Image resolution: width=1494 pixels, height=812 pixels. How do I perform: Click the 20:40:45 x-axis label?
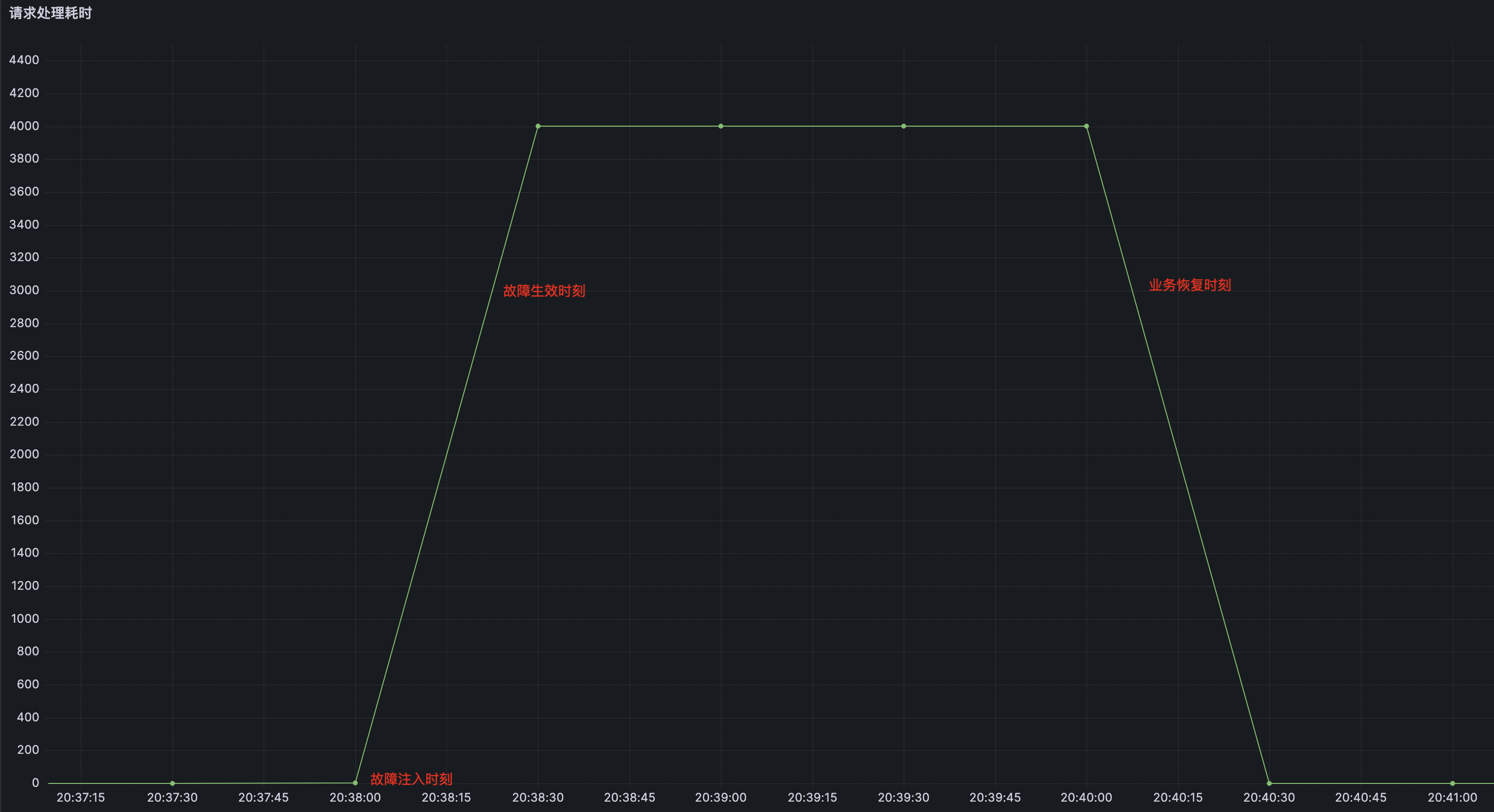click(x=1360, y=798)
